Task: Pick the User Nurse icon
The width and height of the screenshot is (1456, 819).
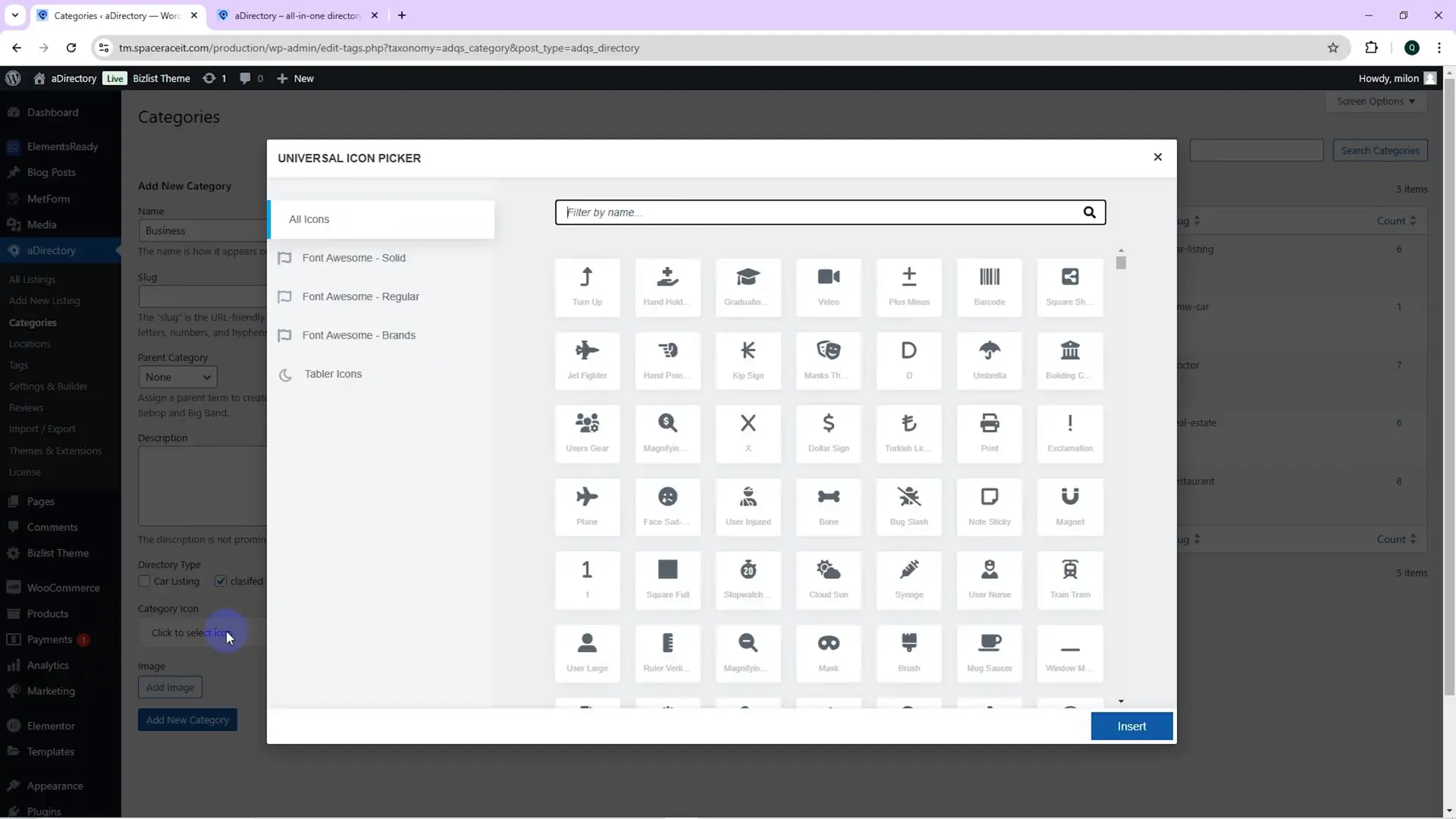Action: tap(989, 580)
